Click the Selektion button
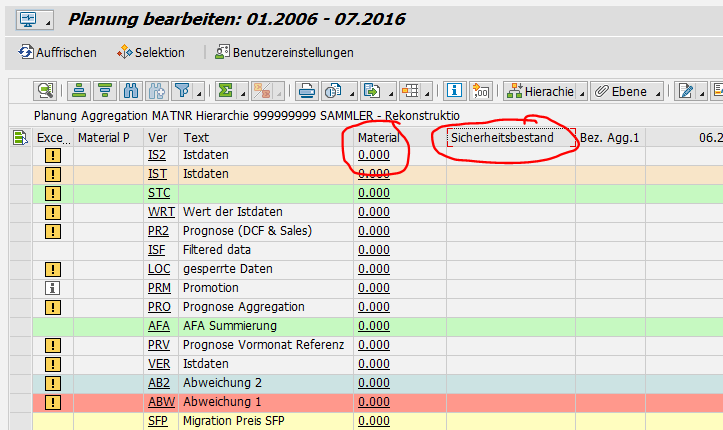Screen dimensions: 723x430 (x=152, y=52)
